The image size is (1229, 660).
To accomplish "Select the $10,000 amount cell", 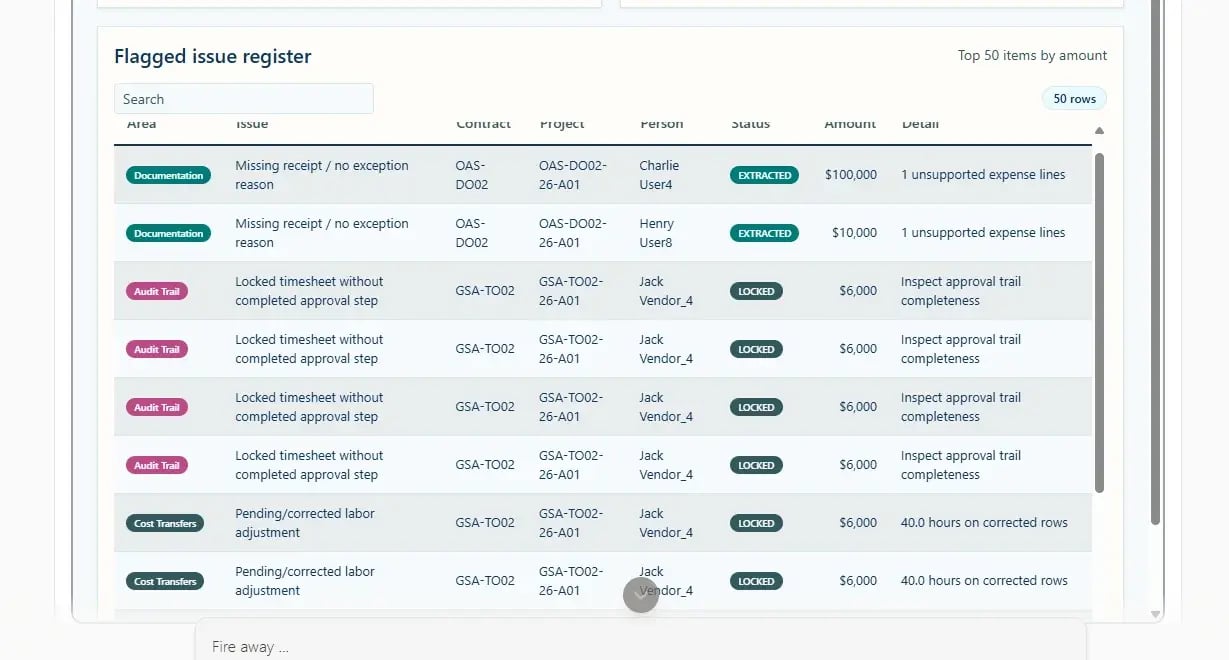I will click(854, 233).
